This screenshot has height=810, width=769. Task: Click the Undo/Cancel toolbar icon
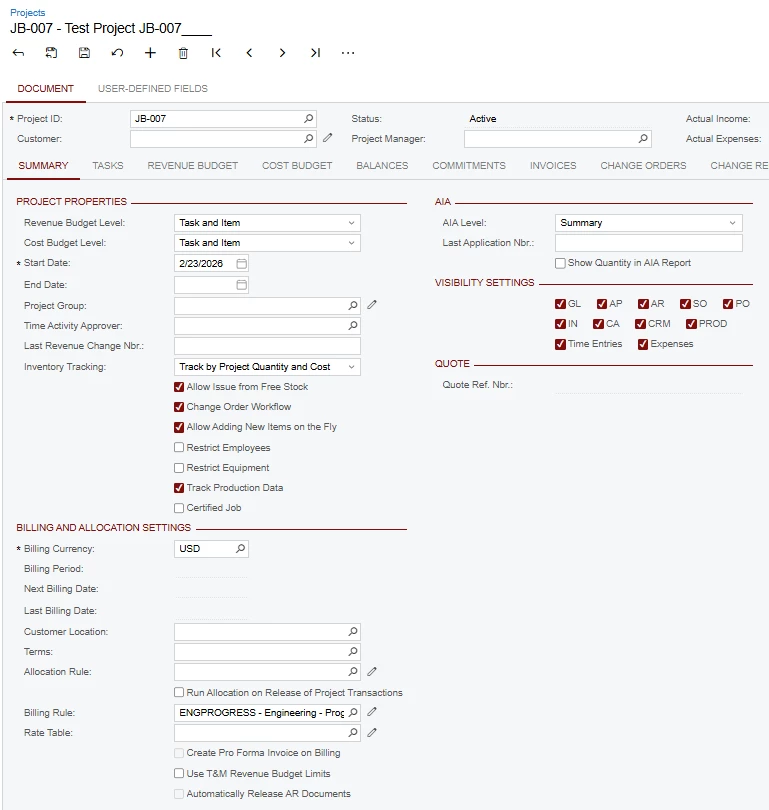[x=117, y=53]
